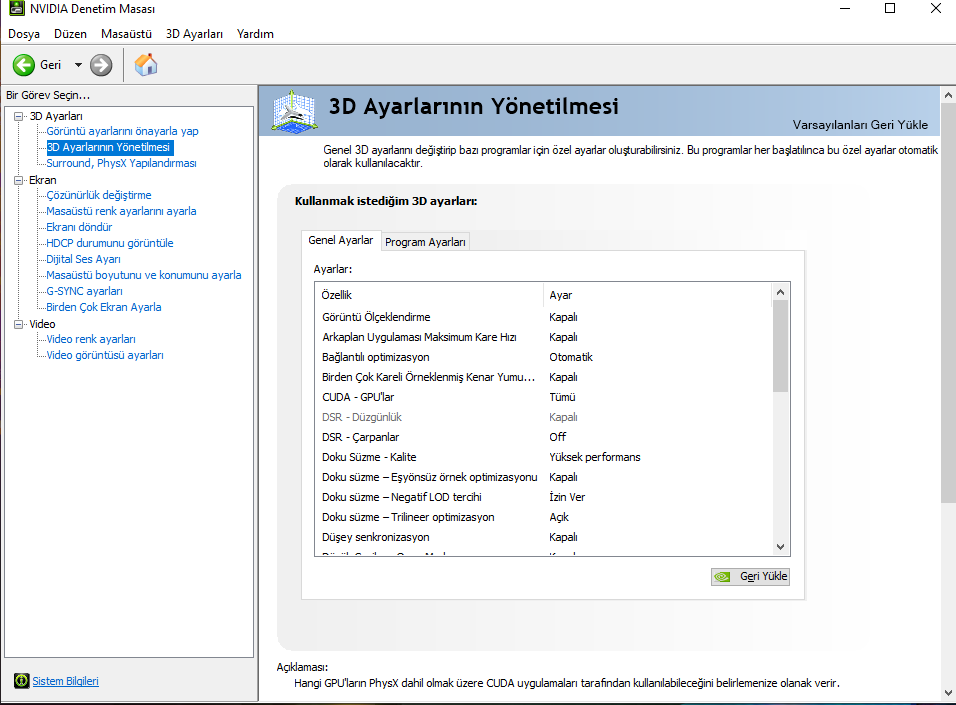
Task: Open G-SYNC ayarları
Action: tap(84, 291)
